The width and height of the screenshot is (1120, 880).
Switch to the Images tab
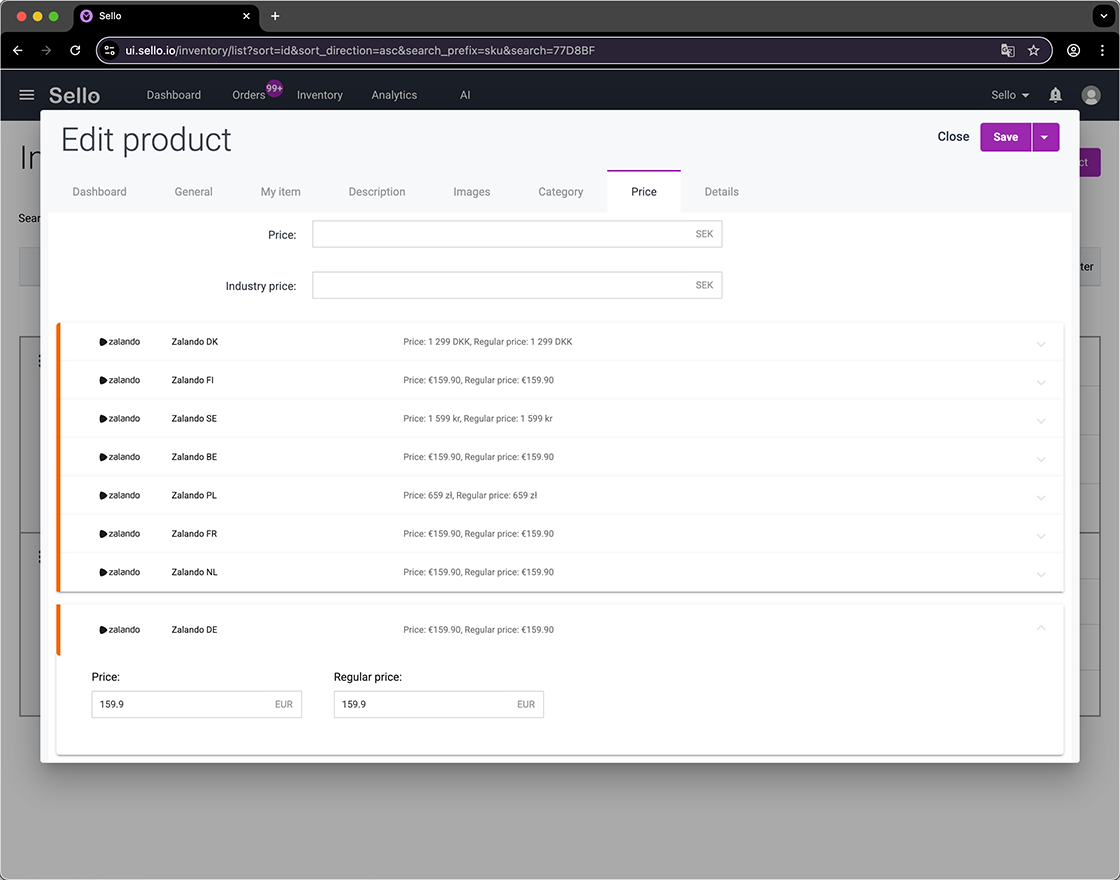[x=471, y=191]
